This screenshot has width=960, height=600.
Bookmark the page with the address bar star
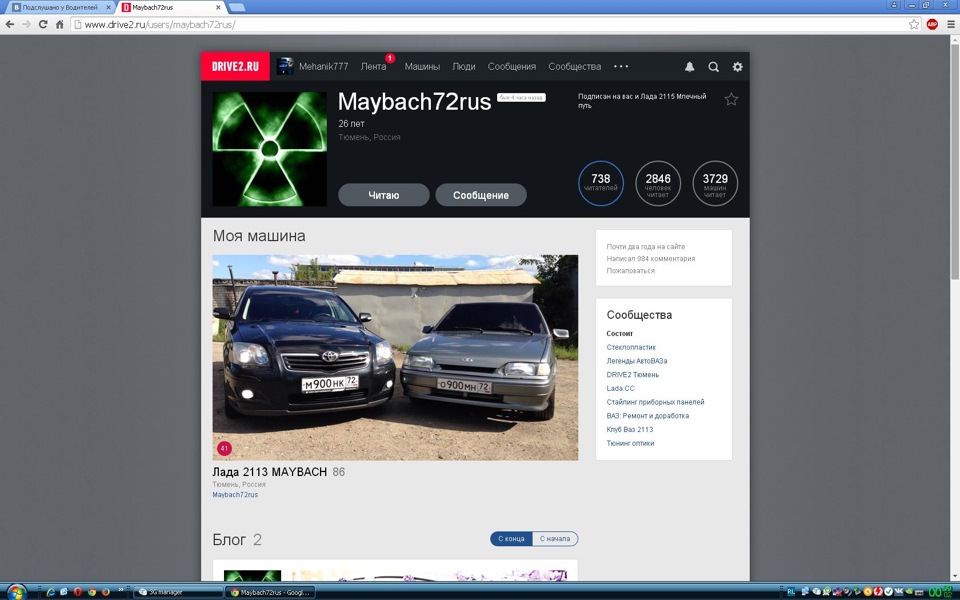click(x=914, y=24)
